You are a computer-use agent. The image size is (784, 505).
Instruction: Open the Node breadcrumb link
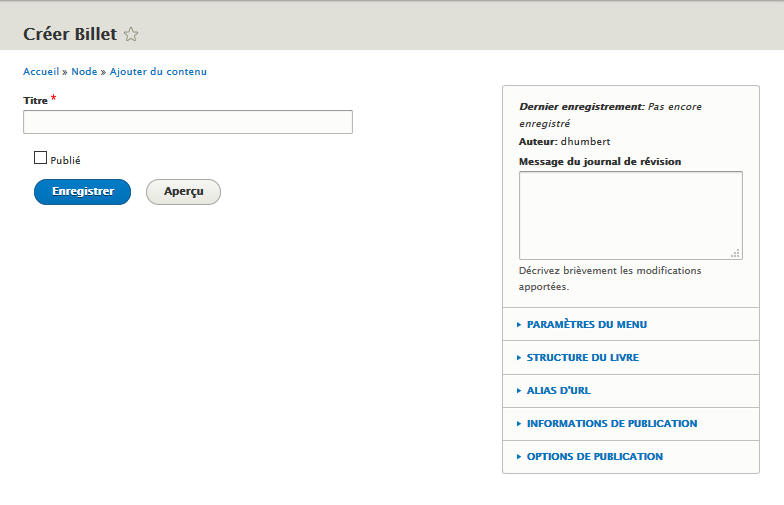tap(84, 72)
